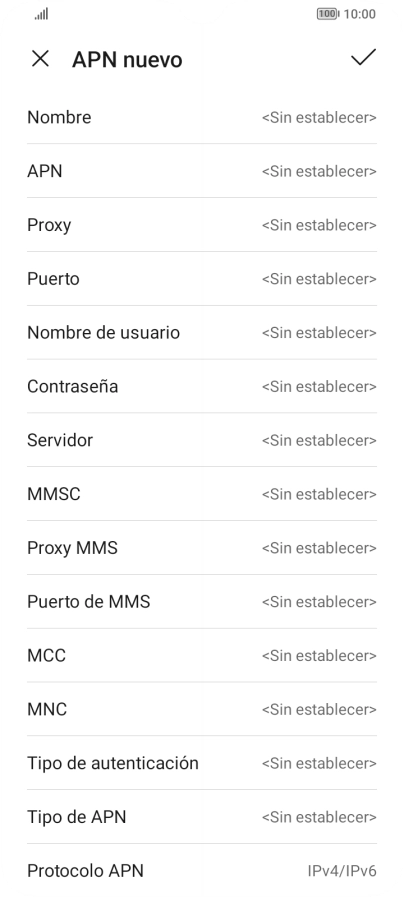Set the Proxy MMS value
404x897 pixels.
point(202,547)
